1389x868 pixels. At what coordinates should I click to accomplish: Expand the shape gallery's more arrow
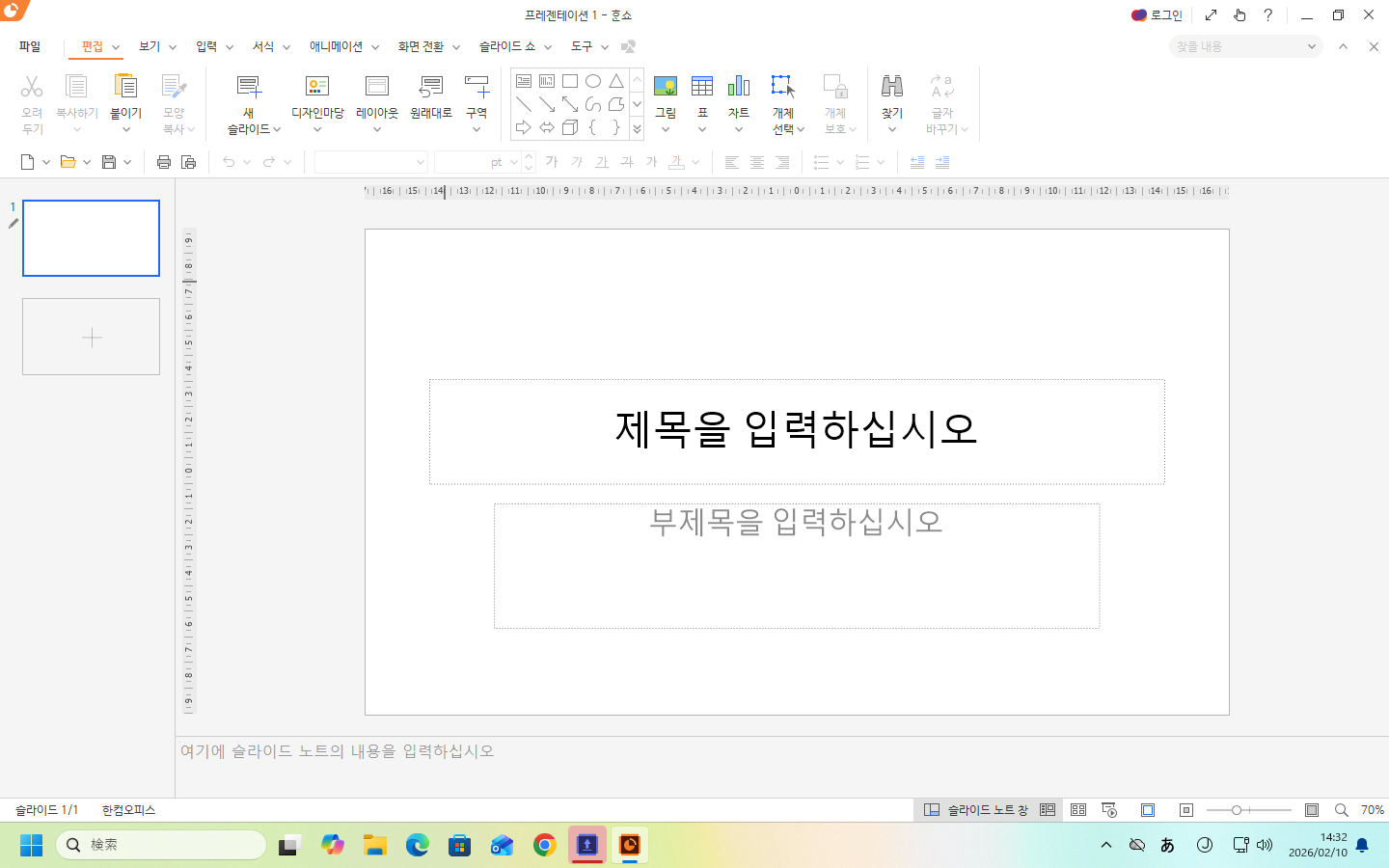click(x=637, y=129)
